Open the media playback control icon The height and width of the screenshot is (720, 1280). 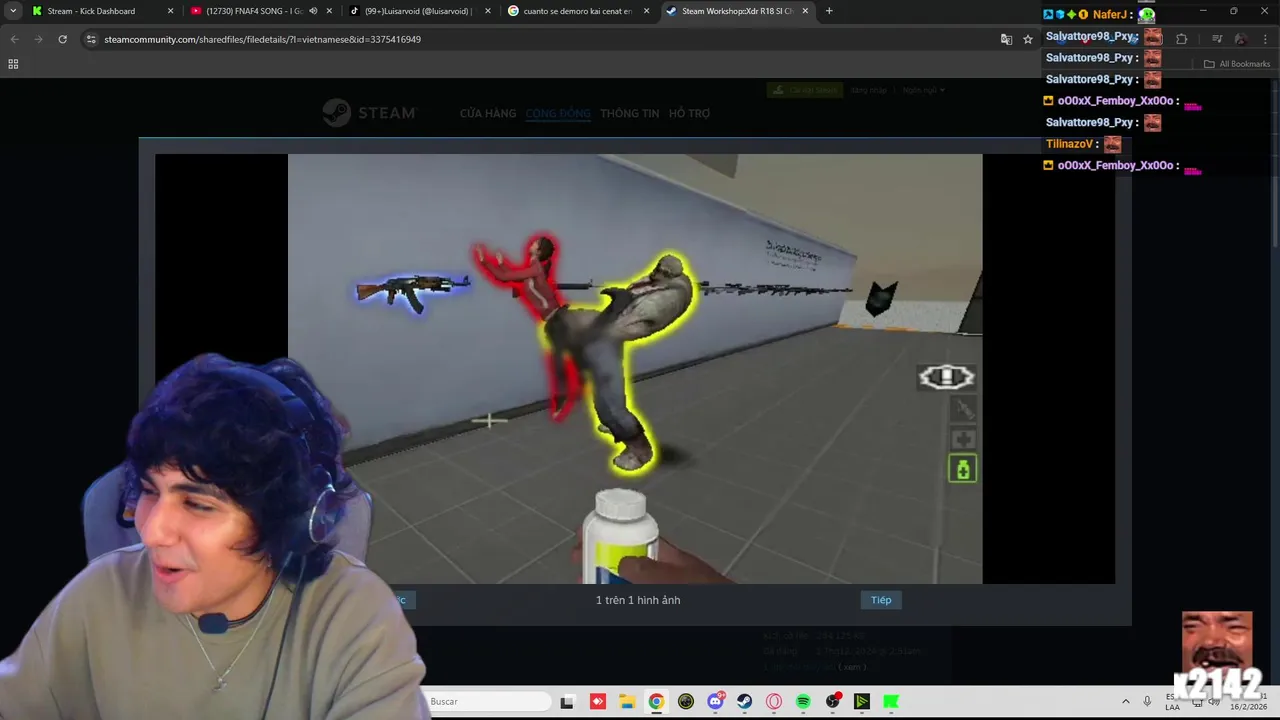coord(1217,39)
